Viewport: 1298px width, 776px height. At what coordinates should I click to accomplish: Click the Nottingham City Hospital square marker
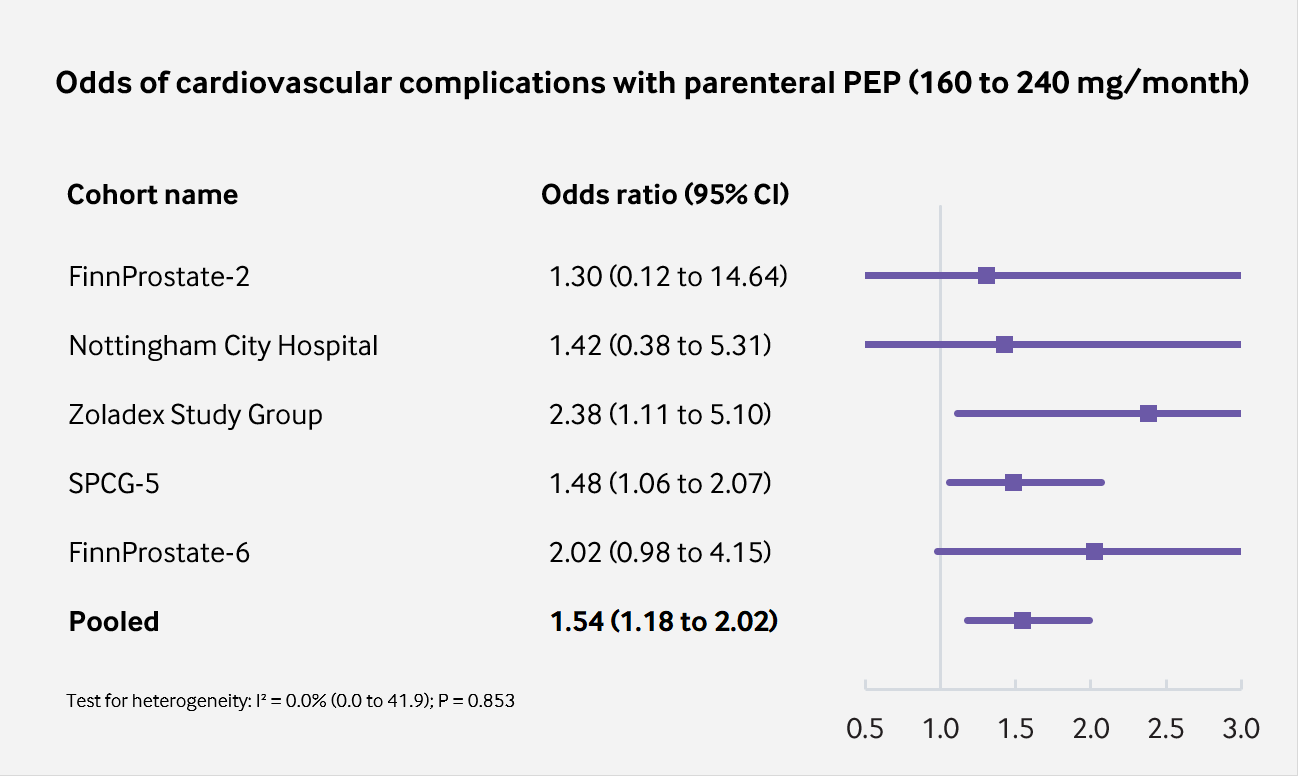[1004, 345]
